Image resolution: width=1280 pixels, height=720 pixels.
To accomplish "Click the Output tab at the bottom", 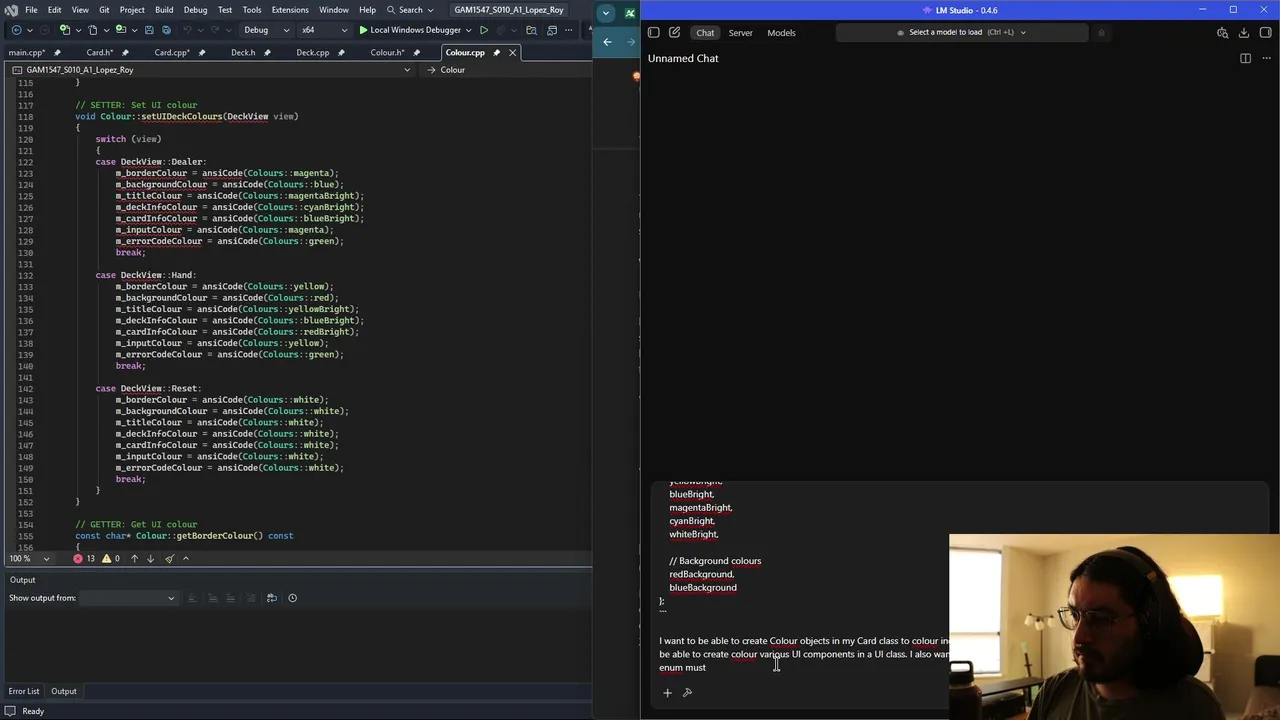I will (64, 691).
